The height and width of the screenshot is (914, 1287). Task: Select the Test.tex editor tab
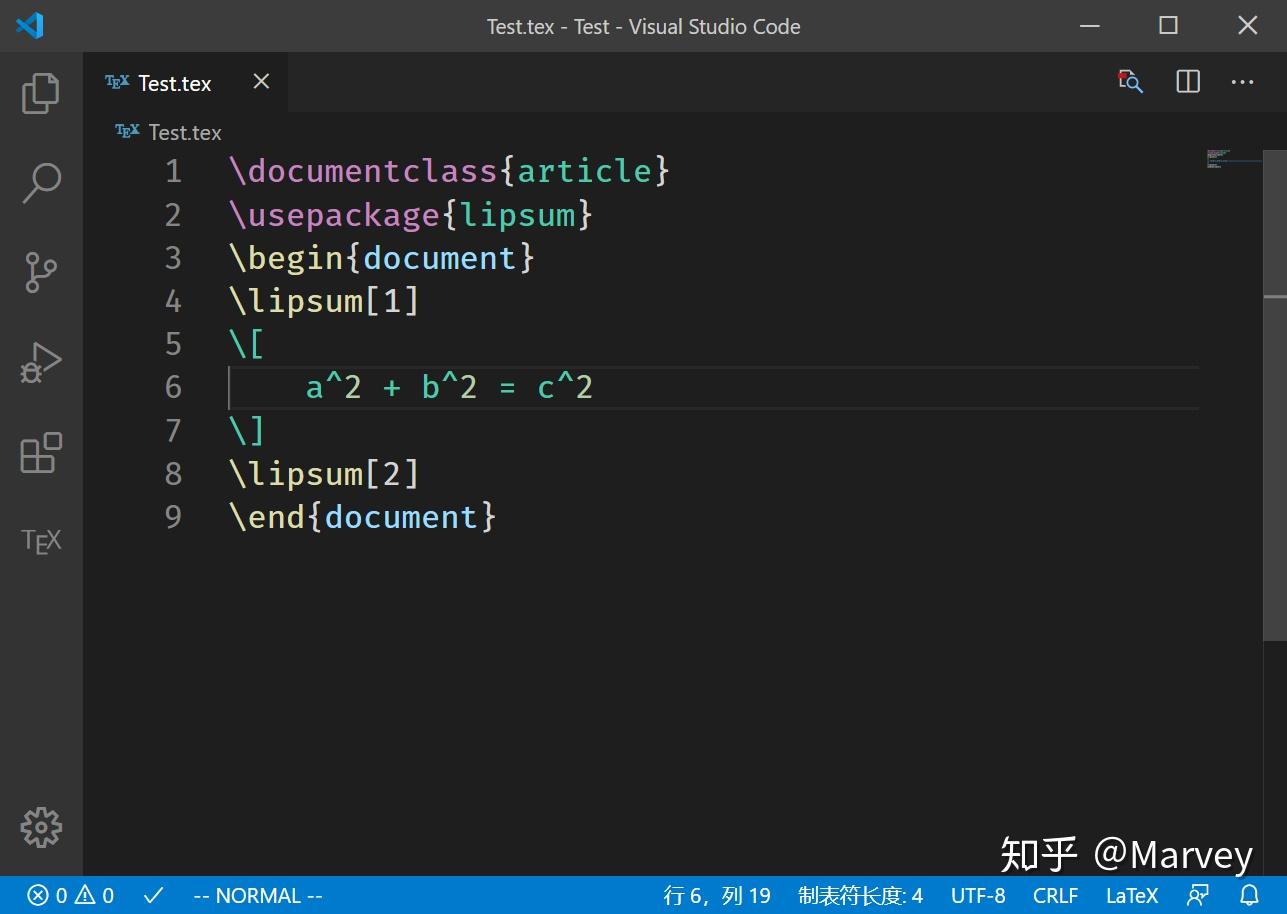pyautogui.click(x=173, y=82)
